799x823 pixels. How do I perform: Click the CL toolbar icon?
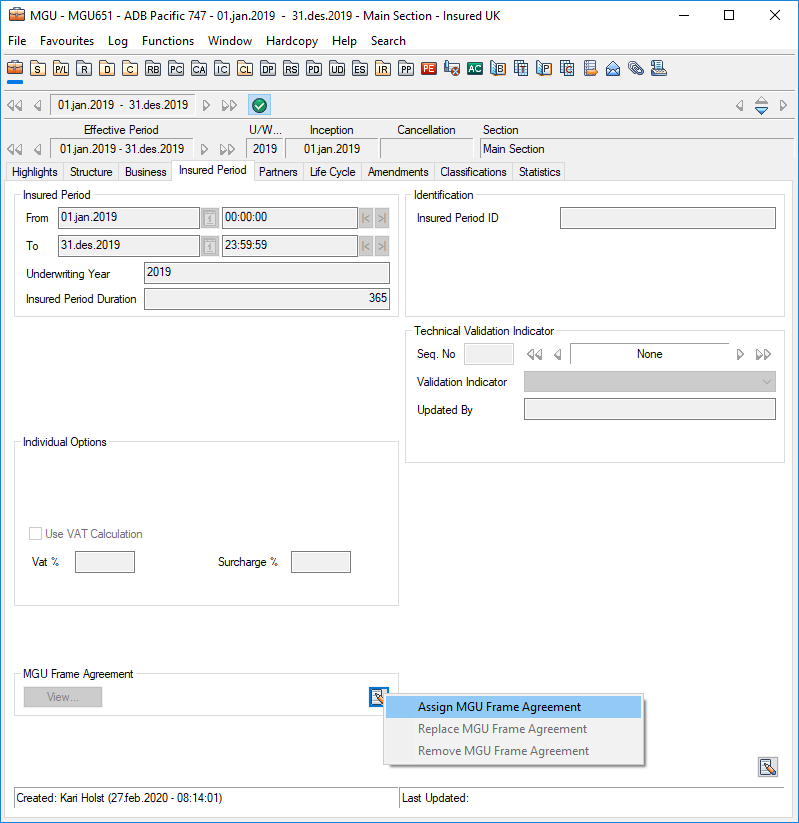click(245, 69)
